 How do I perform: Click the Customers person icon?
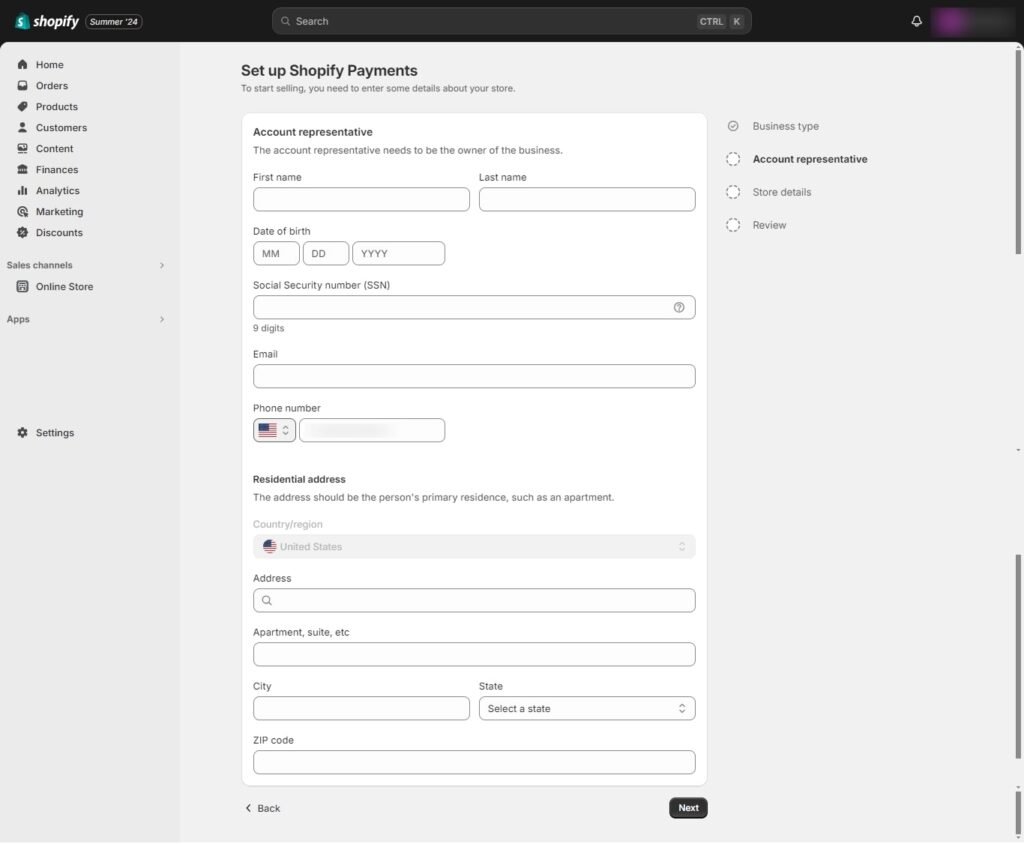click(x=22, y=127)
